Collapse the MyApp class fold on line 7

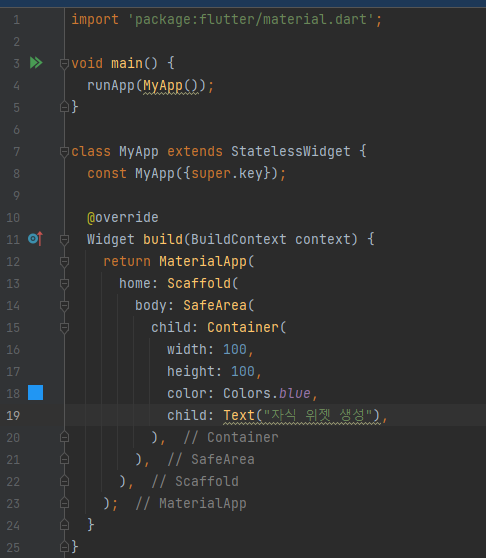[64, 152]
